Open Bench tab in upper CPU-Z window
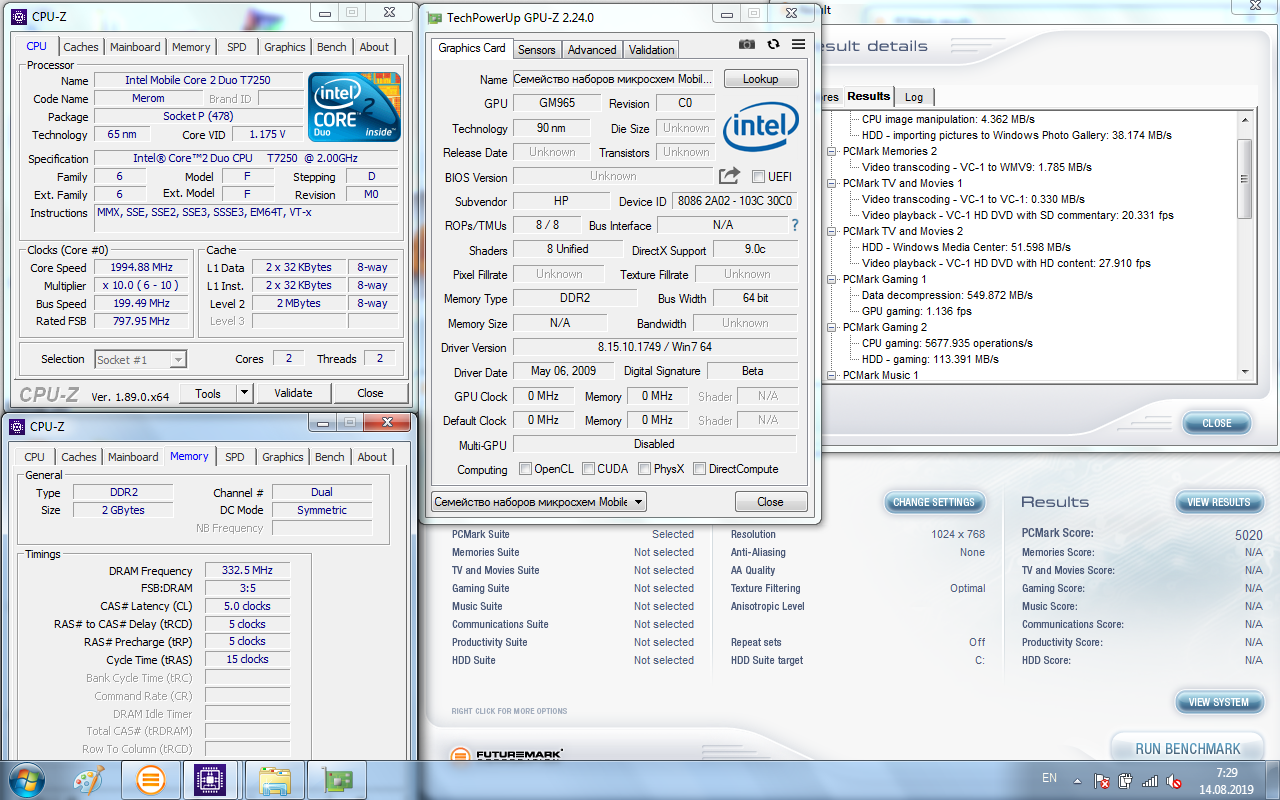 click(x=332, y=47)
